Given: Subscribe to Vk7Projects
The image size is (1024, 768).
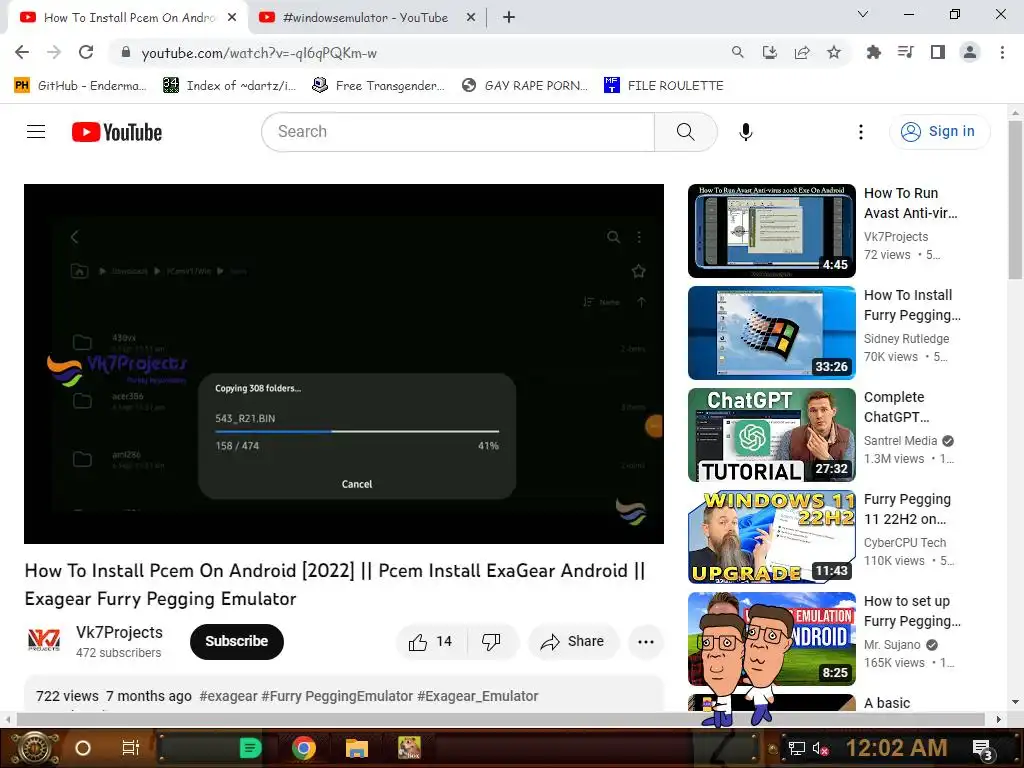Looking at the screenshot, I should [236, 642].
